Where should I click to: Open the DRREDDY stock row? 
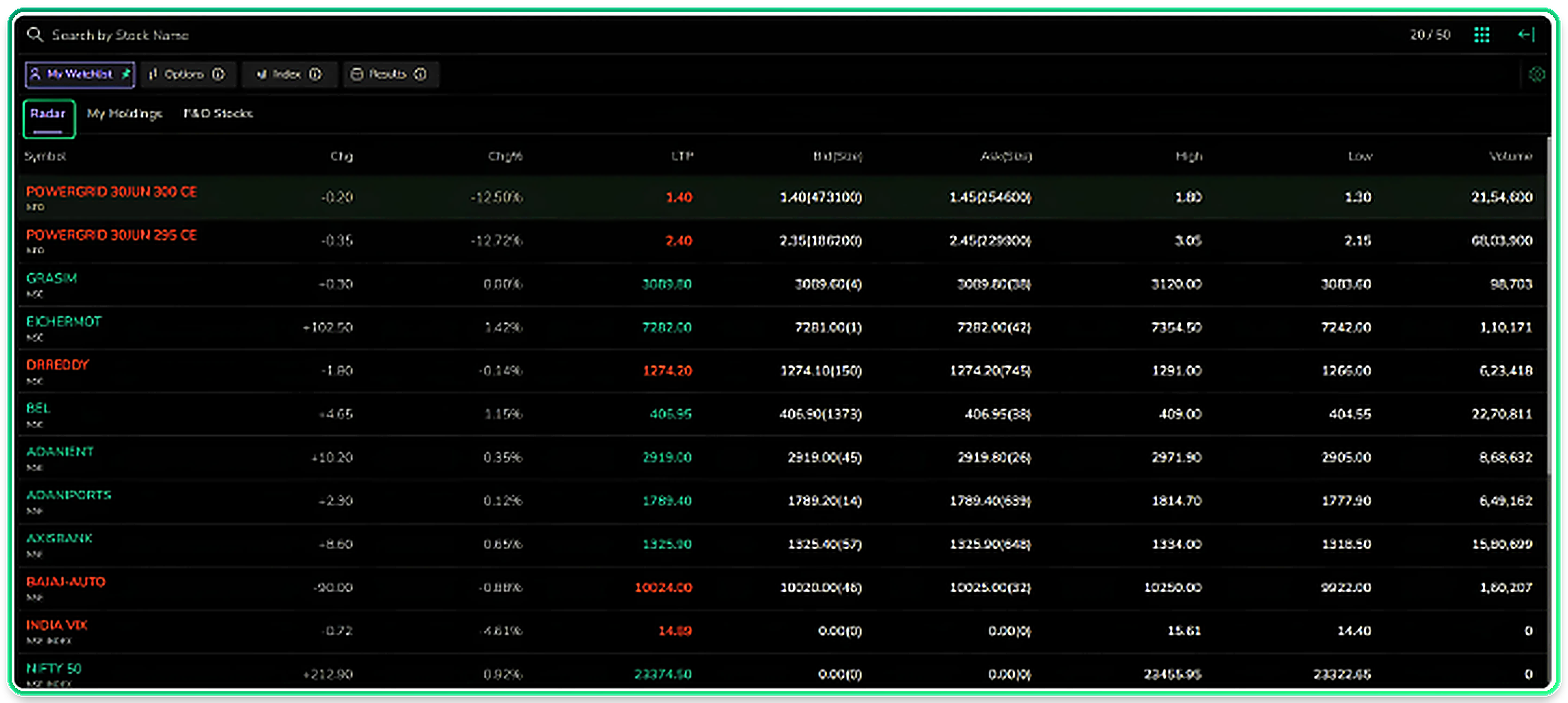(782, 371)
